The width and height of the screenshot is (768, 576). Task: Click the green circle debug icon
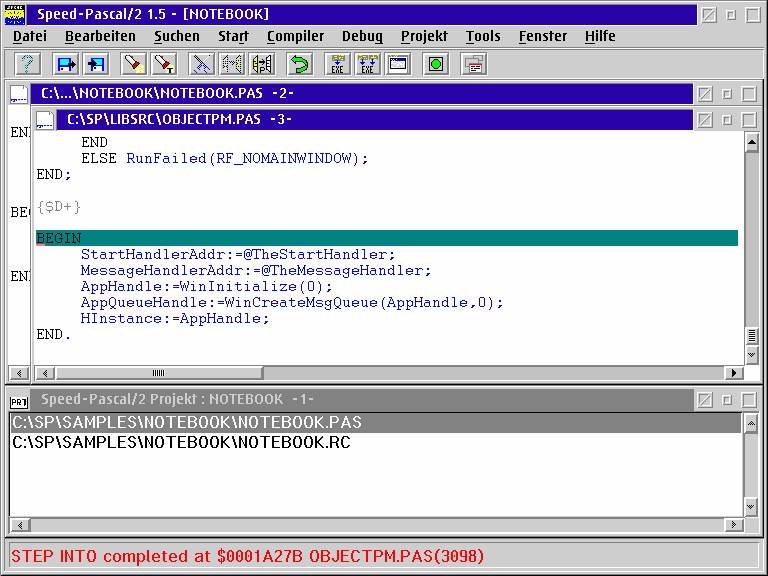click(436, 64)
